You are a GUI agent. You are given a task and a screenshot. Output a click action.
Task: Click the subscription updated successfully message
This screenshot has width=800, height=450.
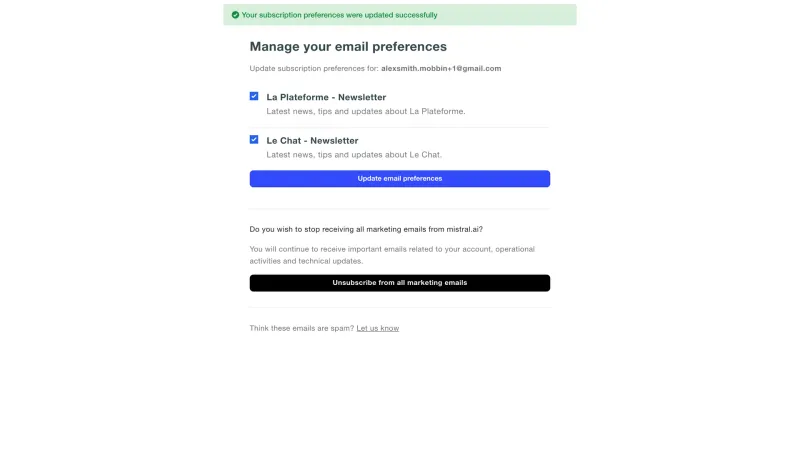[x=339, y=15]
